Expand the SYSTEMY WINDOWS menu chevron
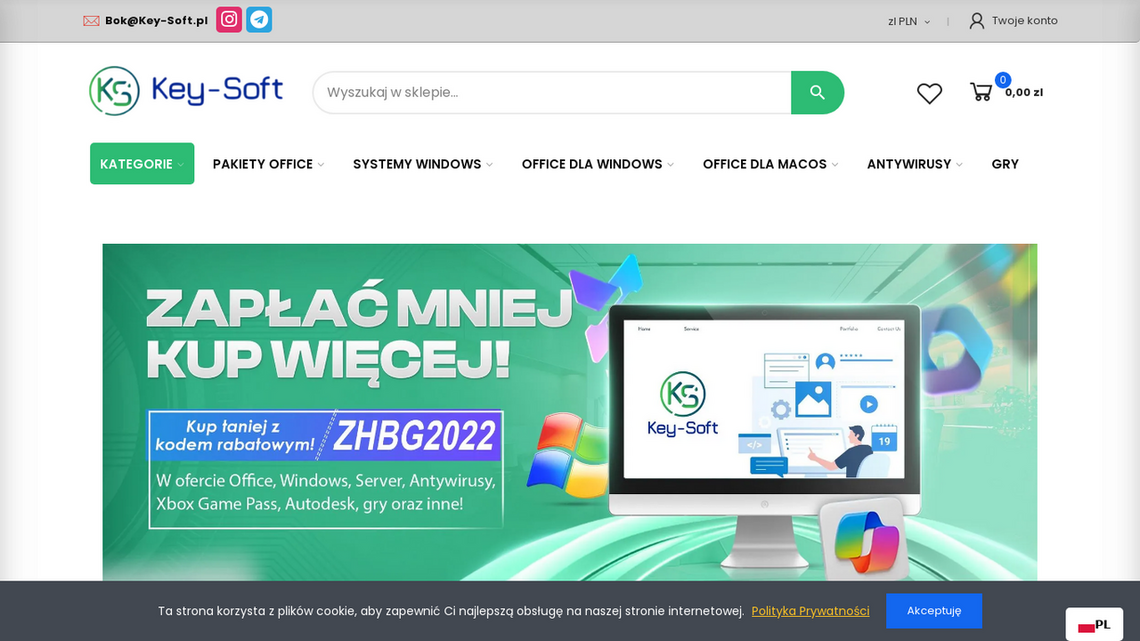1140x641 pixels. point(489,164)
